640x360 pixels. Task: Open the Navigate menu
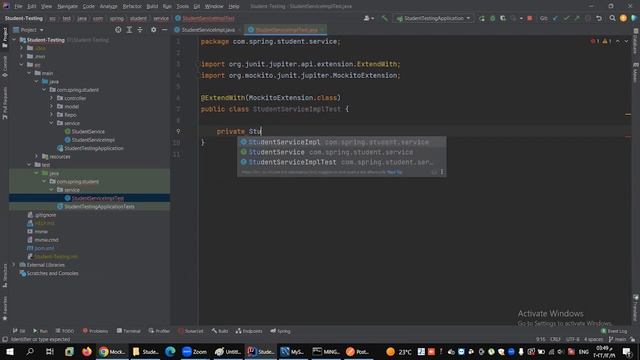[x=67, y=6]
